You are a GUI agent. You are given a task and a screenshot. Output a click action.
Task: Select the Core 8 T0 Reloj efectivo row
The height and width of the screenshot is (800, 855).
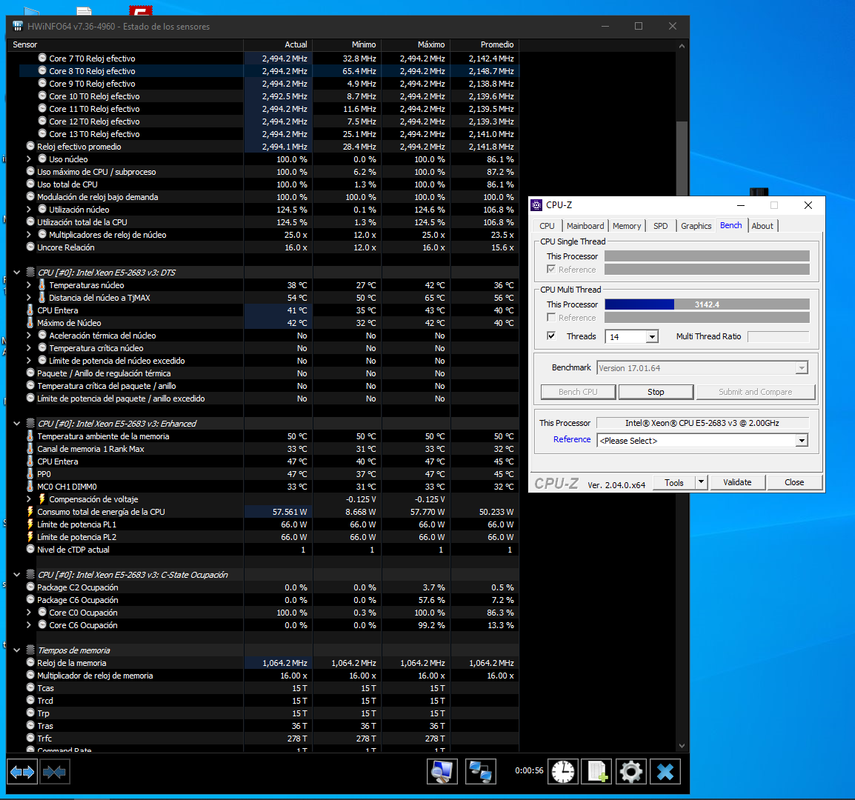pyautogui.click(x=269, y=71)
